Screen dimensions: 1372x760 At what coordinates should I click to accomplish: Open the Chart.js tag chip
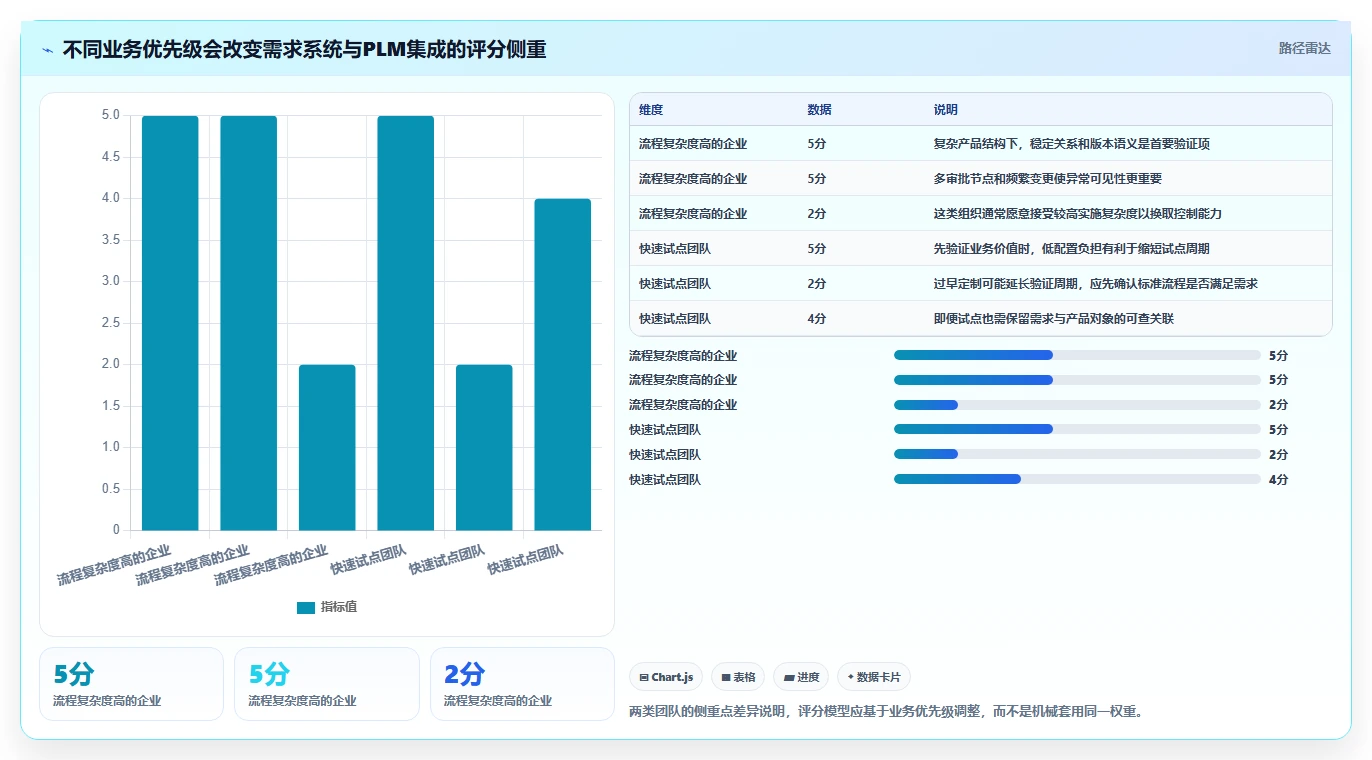(666, 677)
